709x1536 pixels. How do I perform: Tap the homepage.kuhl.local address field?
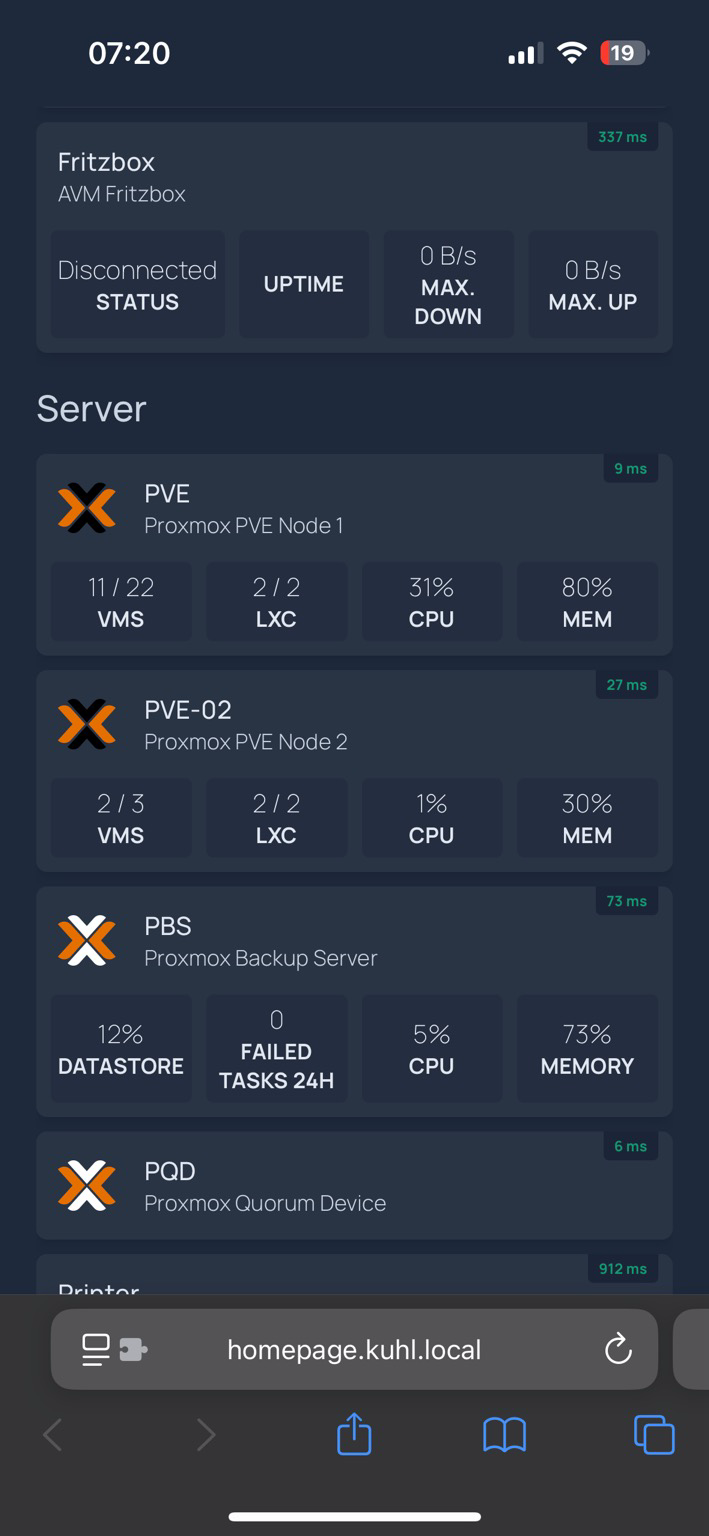pos(354,1349)
